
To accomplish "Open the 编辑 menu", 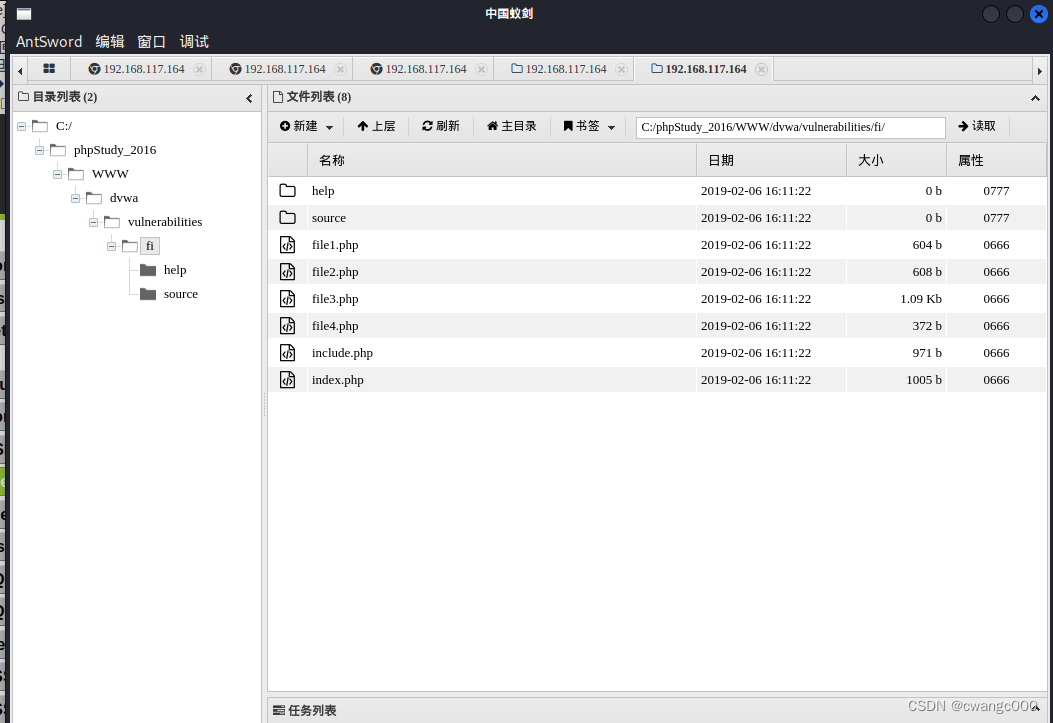I will click(109, 42).
